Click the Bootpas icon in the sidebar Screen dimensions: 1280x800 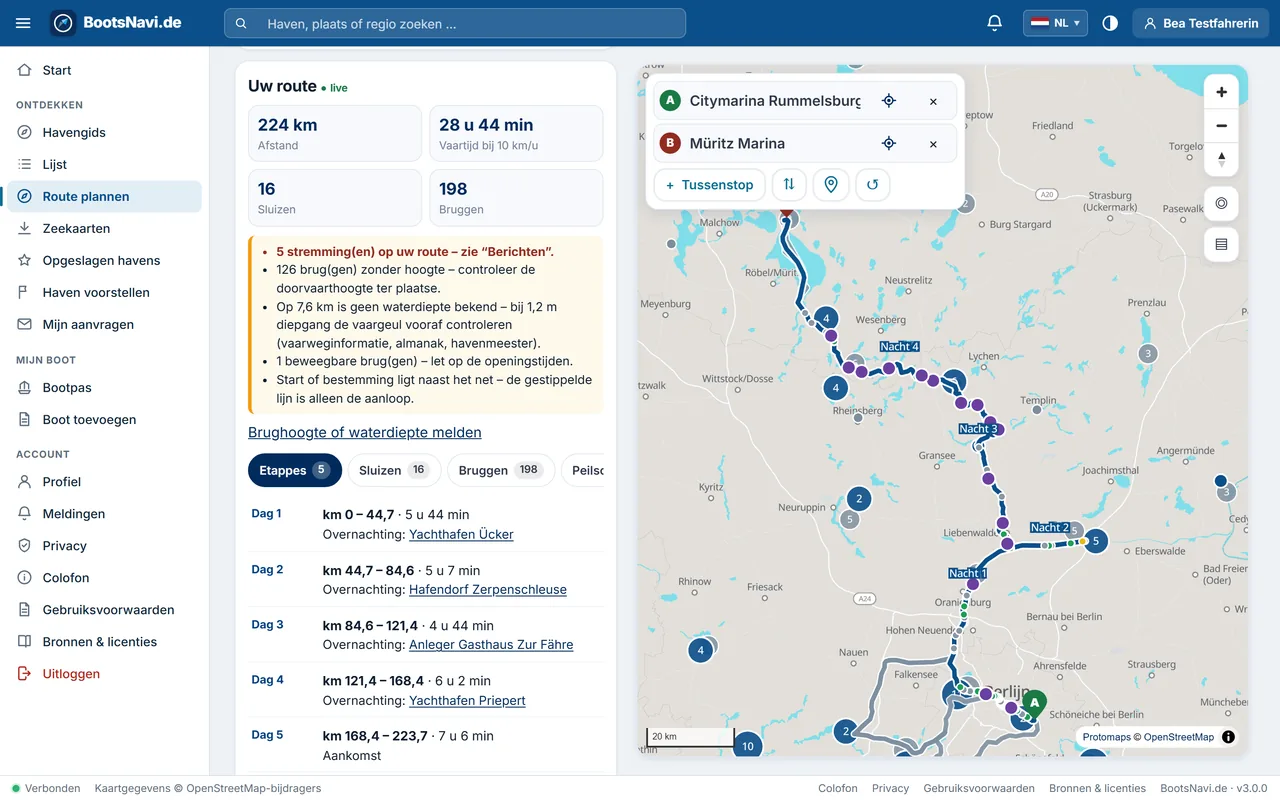pos(25,387)
